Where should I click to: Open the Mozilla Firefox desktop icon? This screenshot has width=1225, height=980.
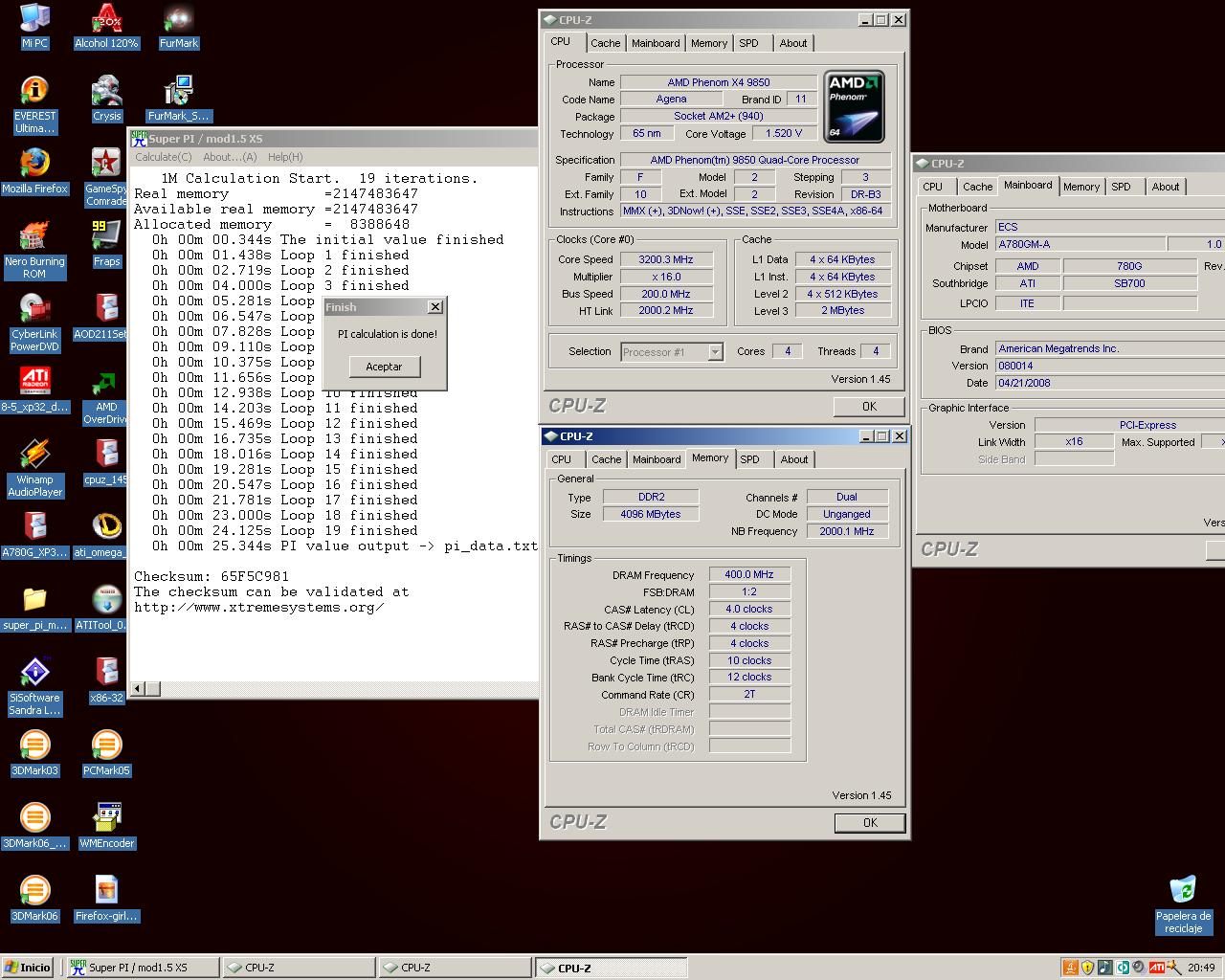[x=34, y=171]
